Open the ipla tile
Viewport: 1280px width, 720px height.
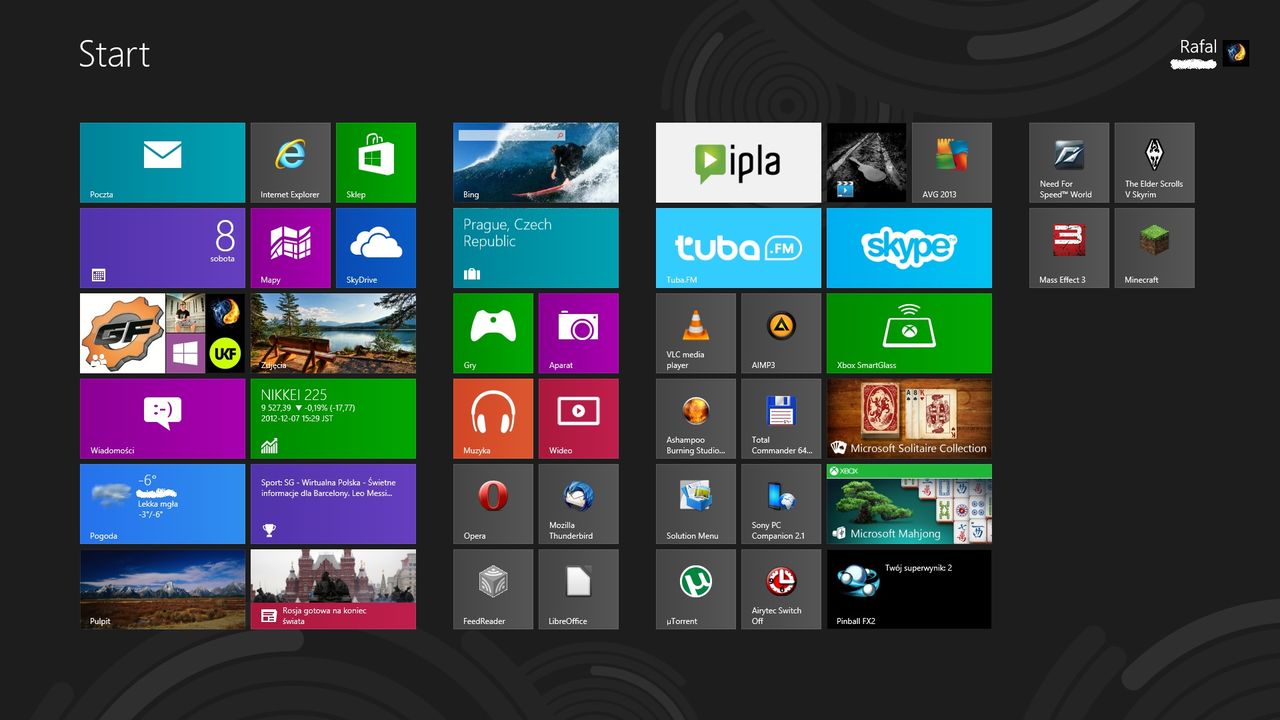pos(738,163)
